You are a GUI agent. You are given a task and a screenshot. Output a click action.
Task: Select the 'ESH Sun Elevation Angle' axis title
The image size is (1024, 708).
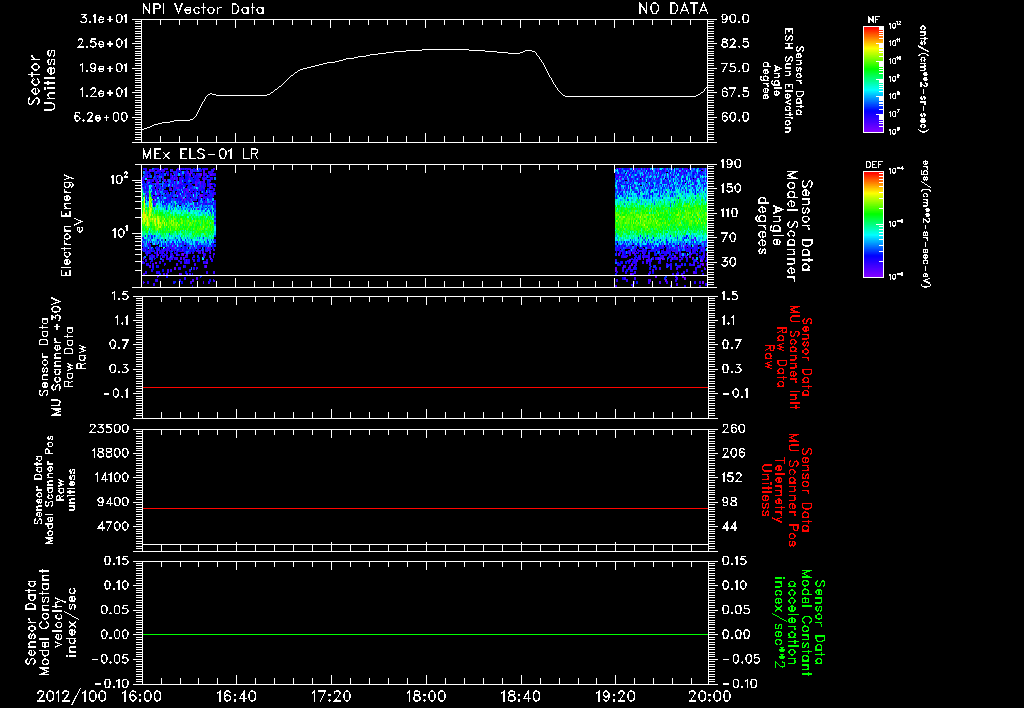tap(783, 80)
